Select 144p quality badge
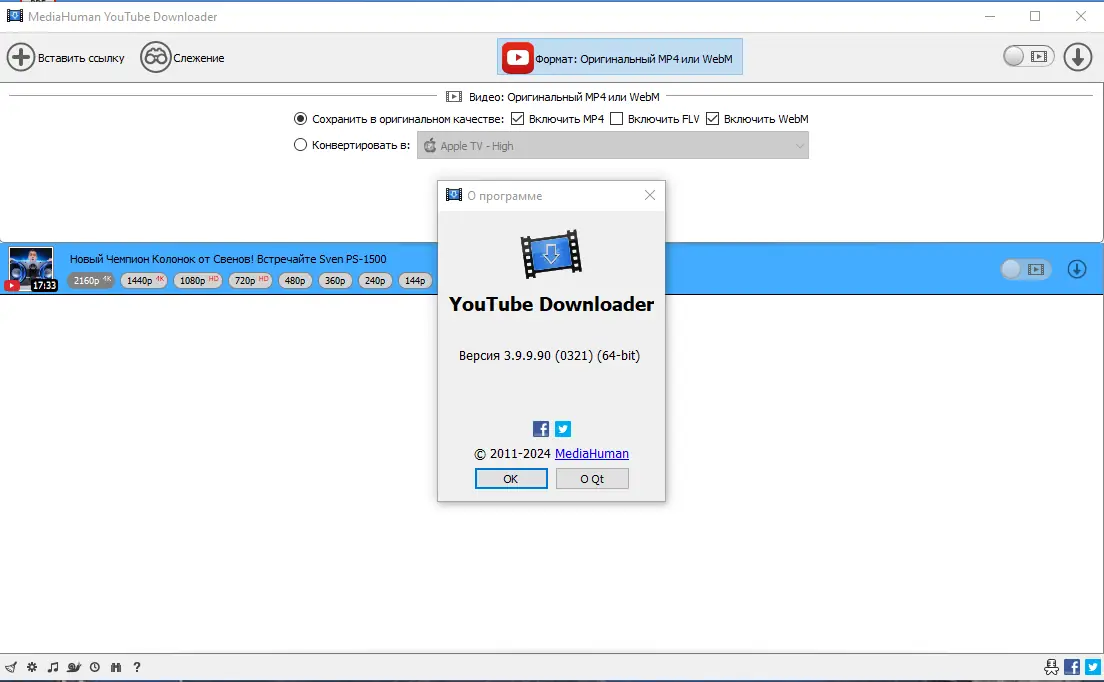 [x=415, y=280]
